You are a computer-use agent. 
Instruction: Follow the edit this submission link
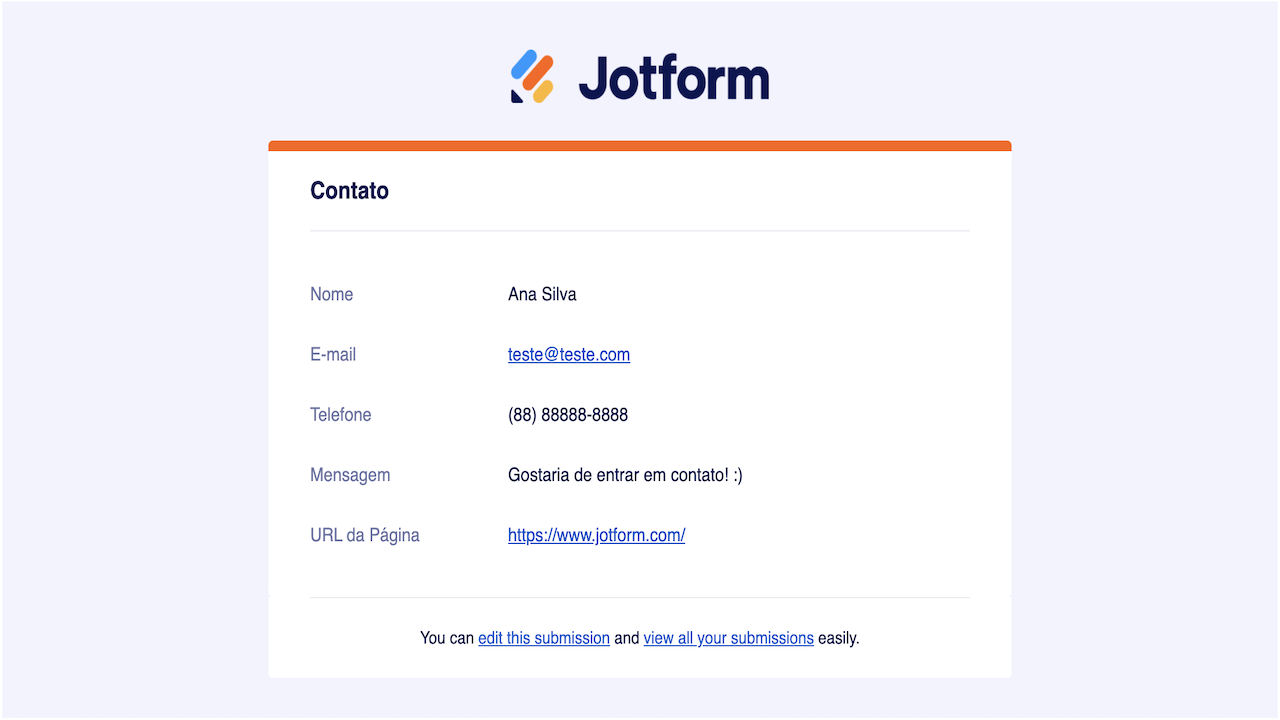click(x=544, y=638)
